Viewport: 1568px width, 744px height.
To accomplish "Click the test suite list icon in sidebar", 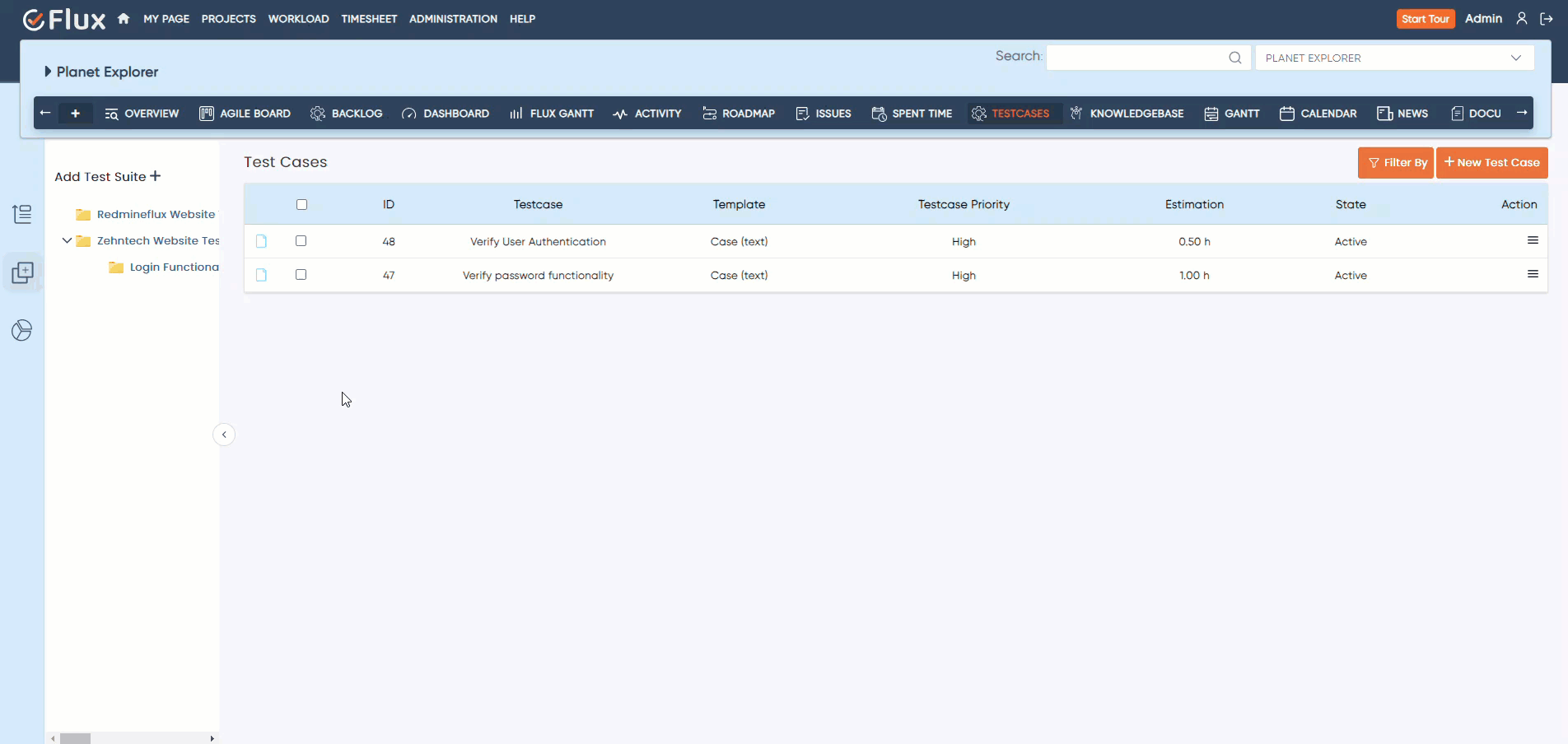I will 22,214.
